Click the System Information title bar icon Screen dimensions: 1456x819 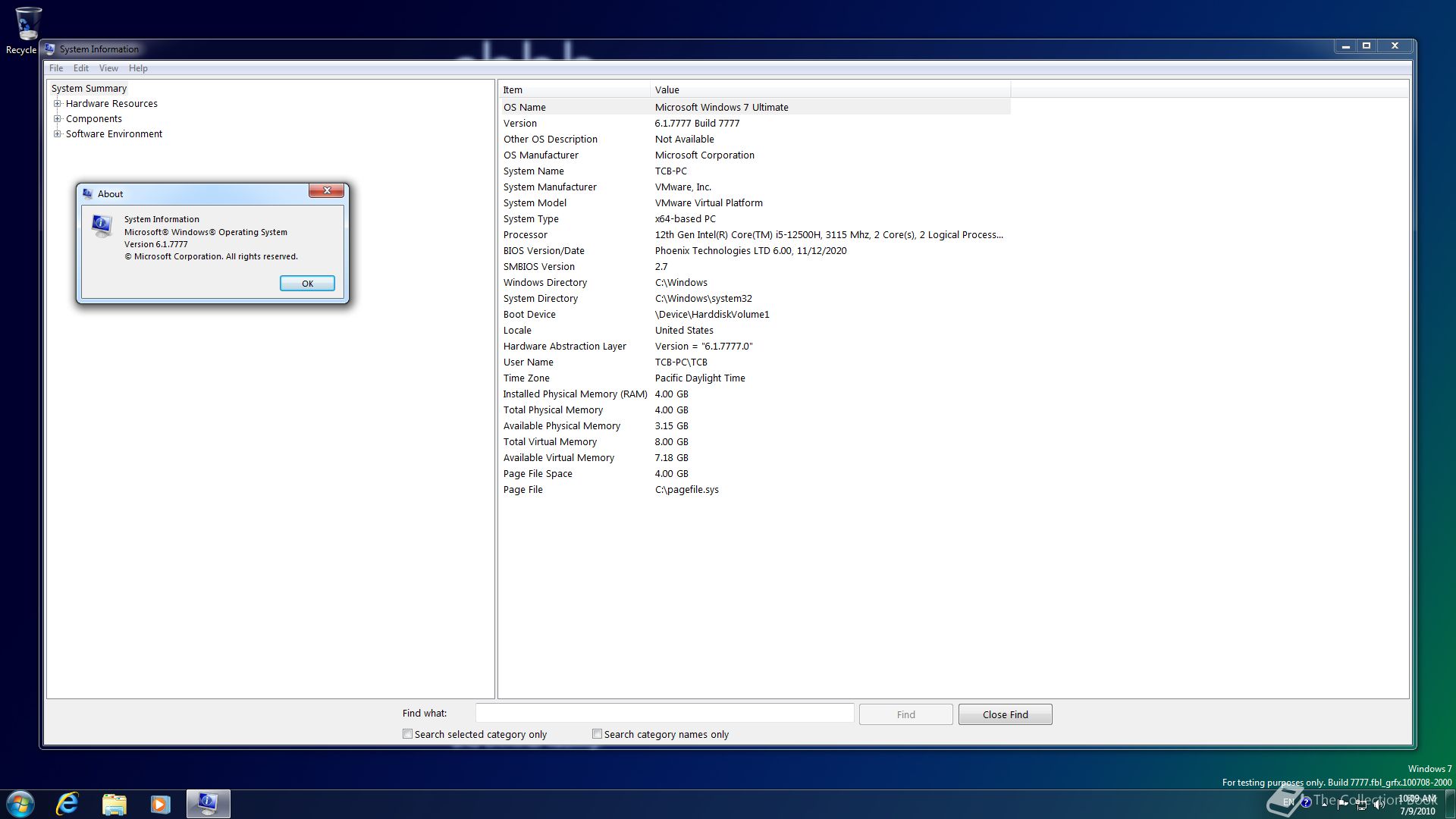click(x=50, y=49)
